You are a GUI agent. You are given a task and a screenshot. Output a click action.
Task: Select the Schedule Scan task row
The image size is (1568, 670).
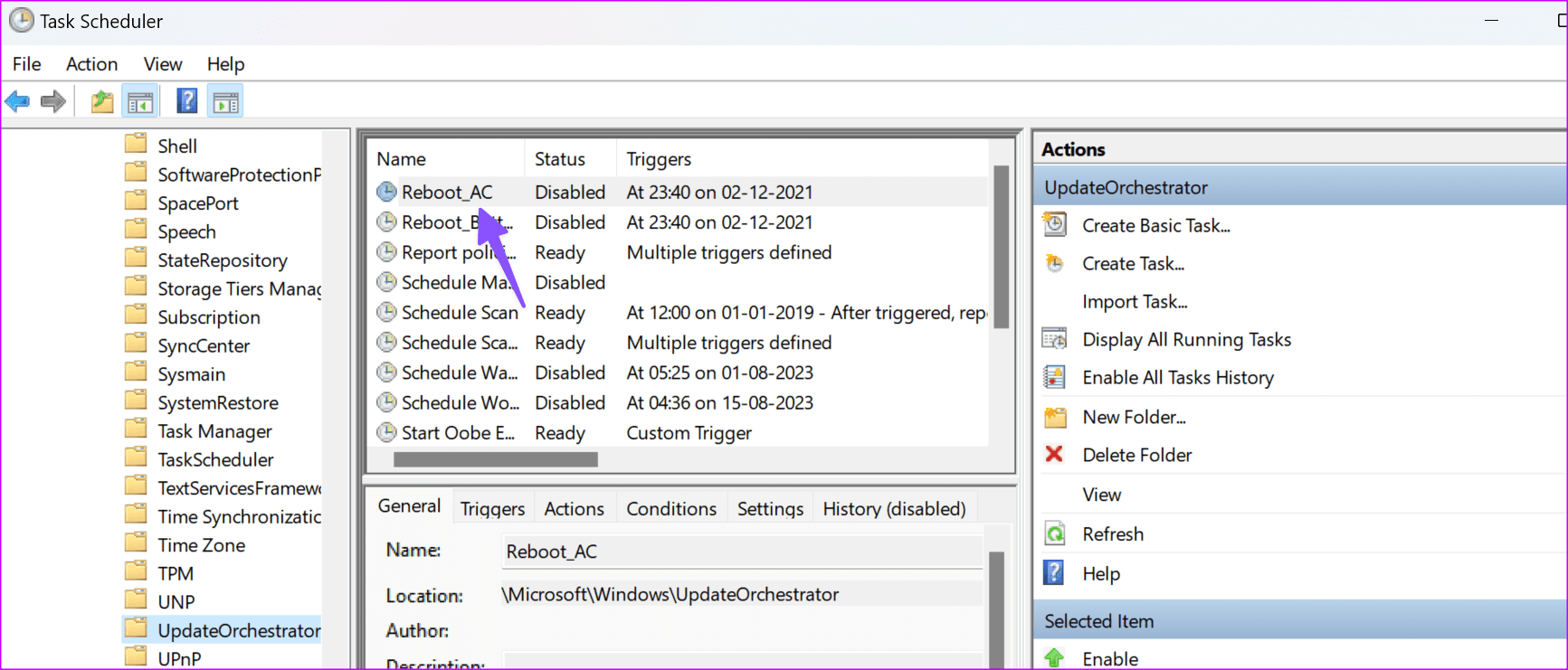pos(679,312)
